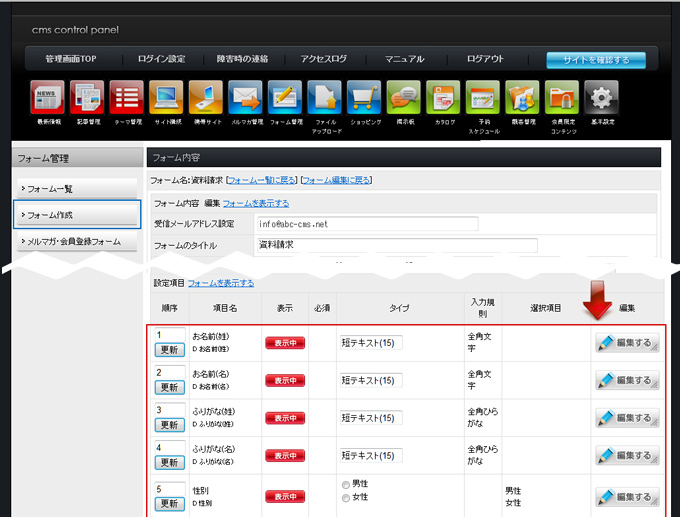Open the 会員限定コンテンツ lock icon
This screenshot has width=680, height=517.
(562, 98)
